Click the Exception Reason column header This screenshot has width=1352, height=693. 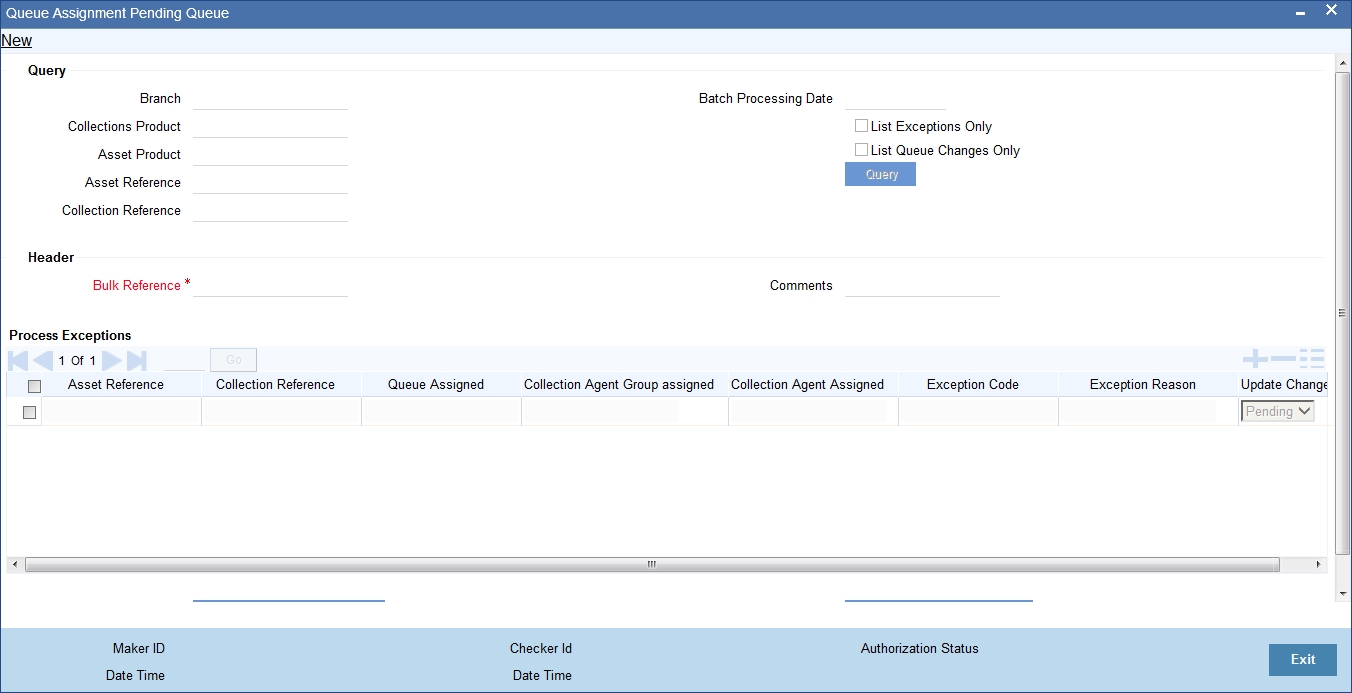click(1143, 385)
